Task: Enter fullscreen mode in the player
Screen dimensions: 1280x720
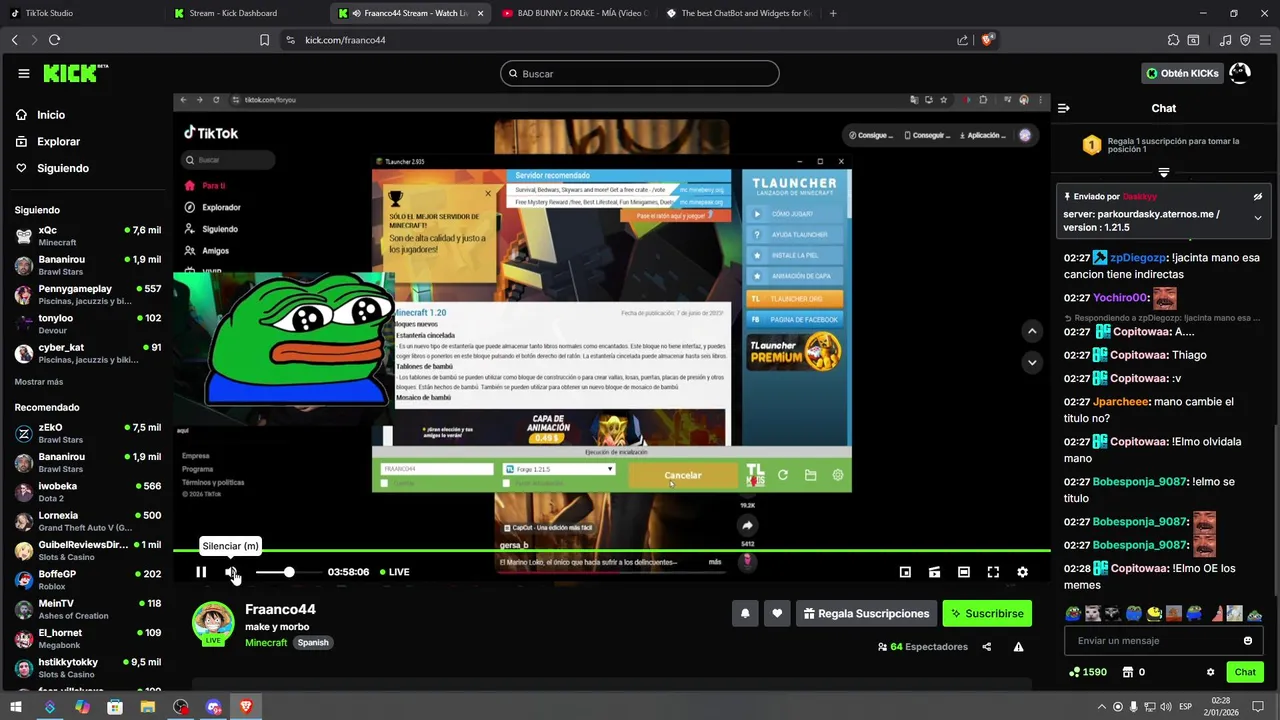Action: [x=993, y=572]
